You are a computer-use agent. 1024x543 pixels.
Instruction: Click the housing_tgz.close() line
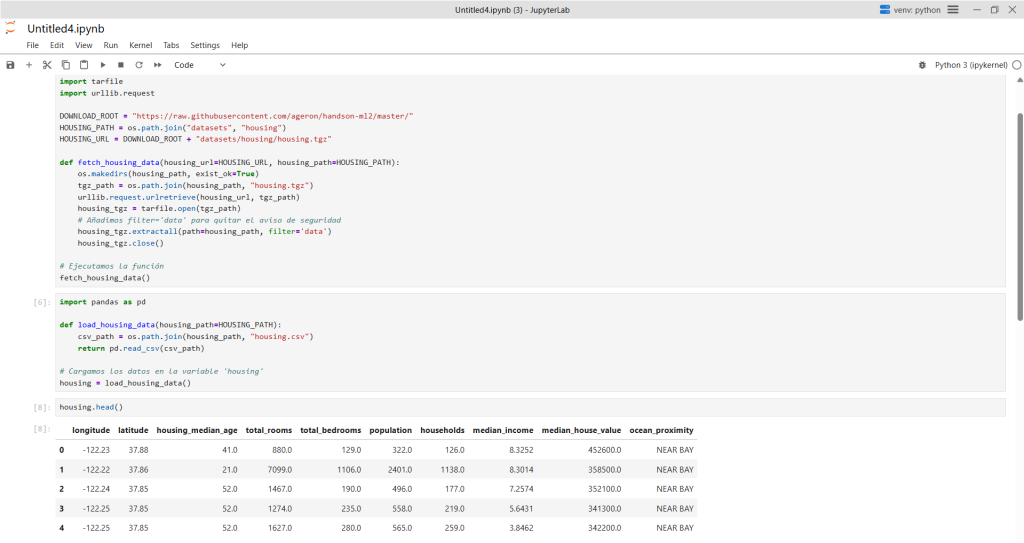120,243
